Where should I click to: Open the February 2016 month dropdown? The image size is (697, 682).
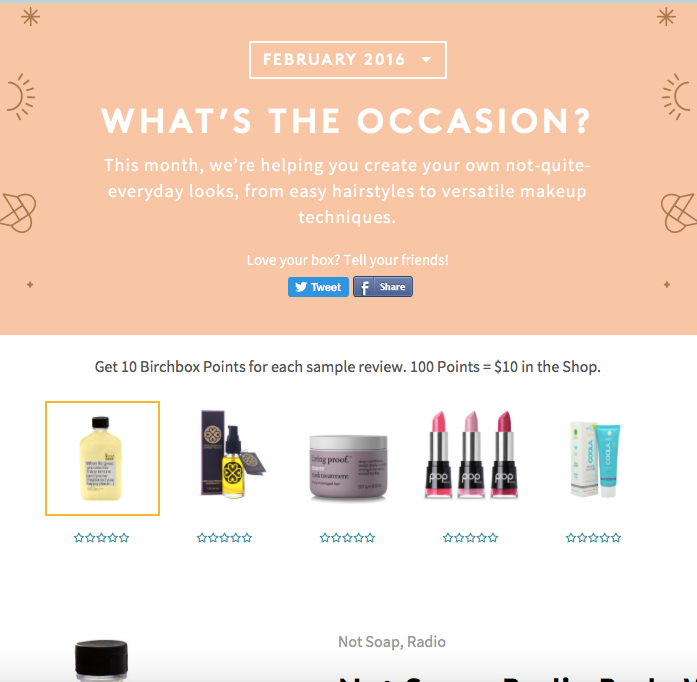(x=348, y=60)
